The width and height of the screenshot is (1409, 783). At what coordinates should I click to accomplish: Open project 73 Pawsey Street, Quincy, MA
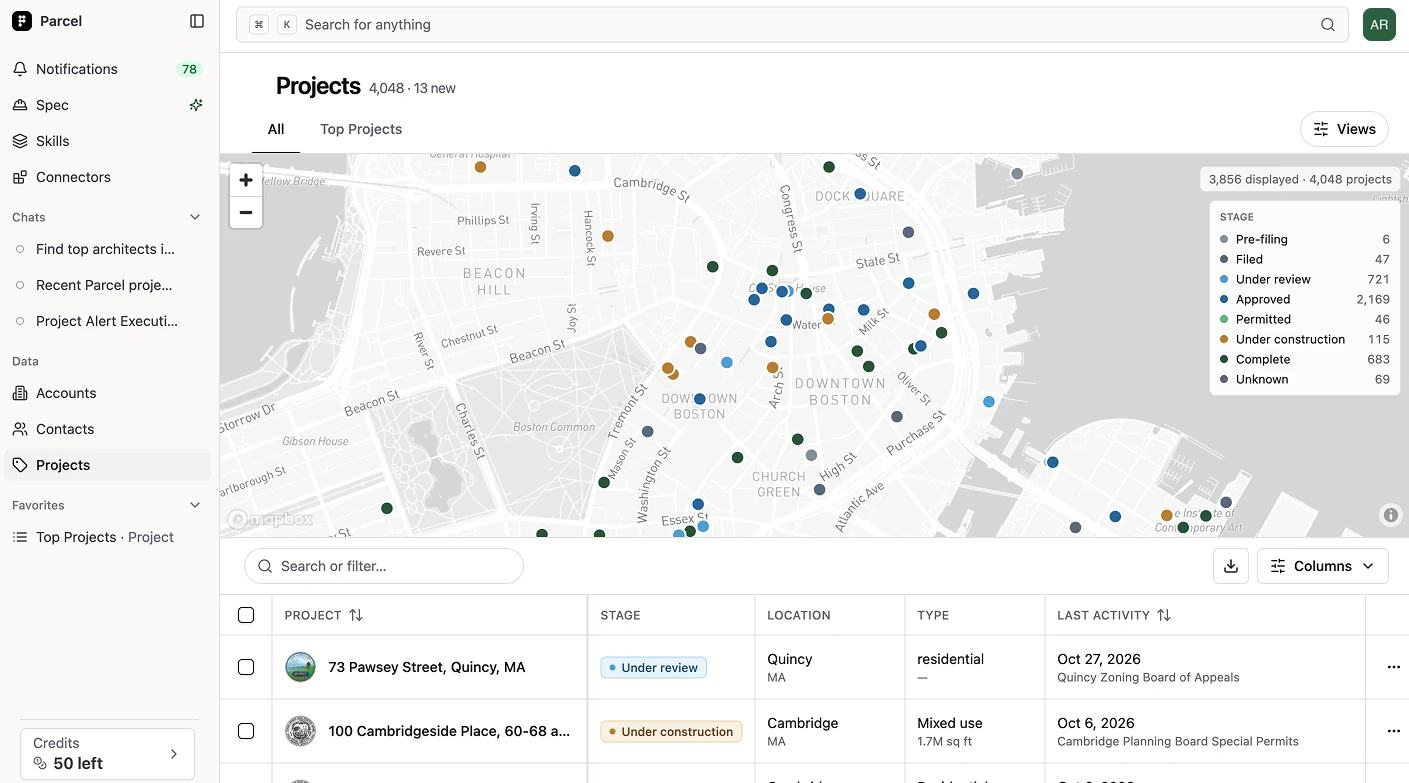click(x=427, y=667)
